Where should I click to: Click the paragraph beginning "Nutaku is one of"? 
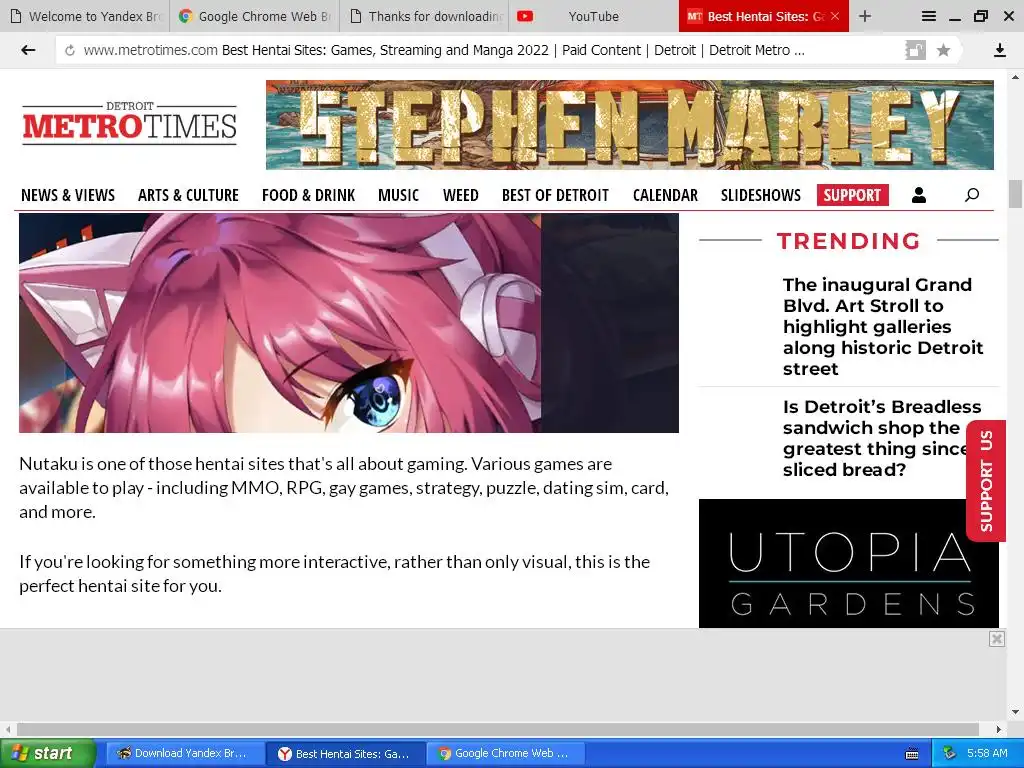(x=344, y=488)
